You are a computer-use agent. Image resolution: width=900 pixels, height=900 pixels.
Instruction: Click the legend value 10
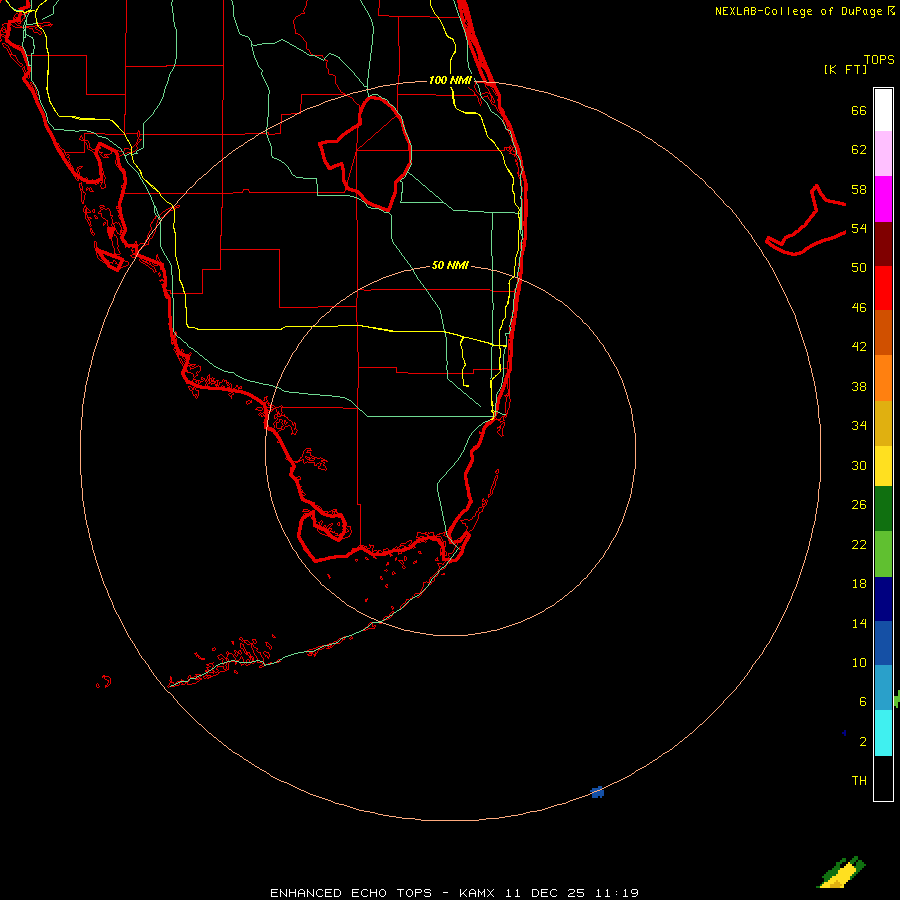tap(859, 662)
